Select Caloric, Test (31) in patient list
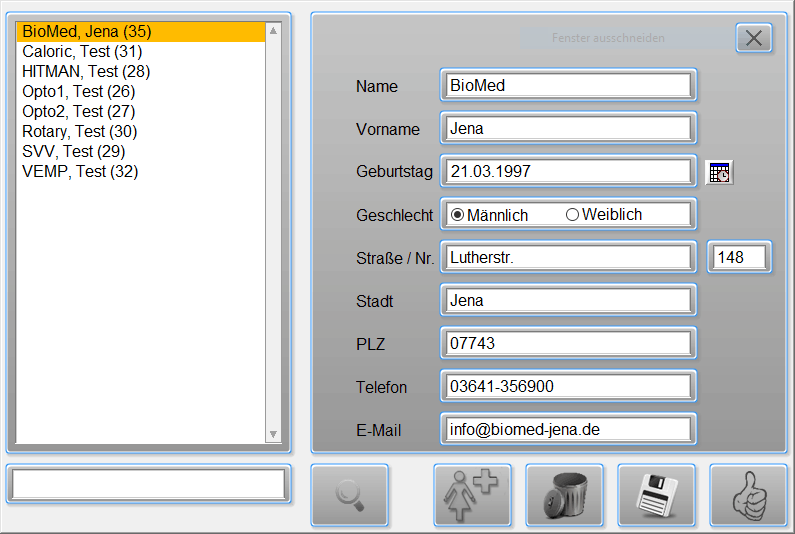The width and height of the screenshot is (795, 534). tap(82, 51)
